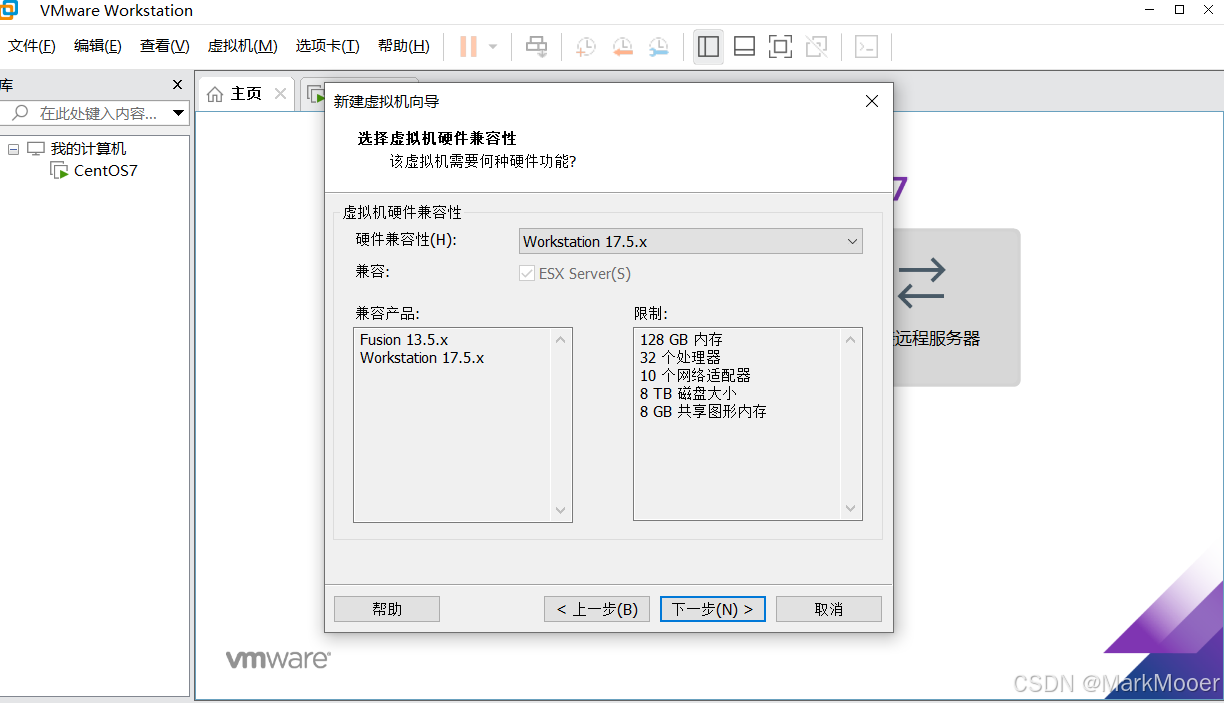Viewport: 1224px width, 703px height.
Task: Click the 帮助 button in the wizard
Action: click(x=387, y=609)
